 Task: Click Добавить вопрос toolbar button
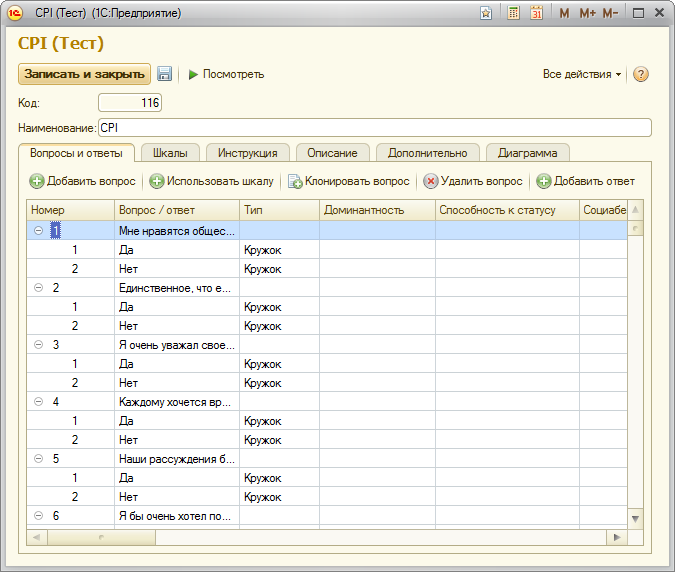click(82, 181)
